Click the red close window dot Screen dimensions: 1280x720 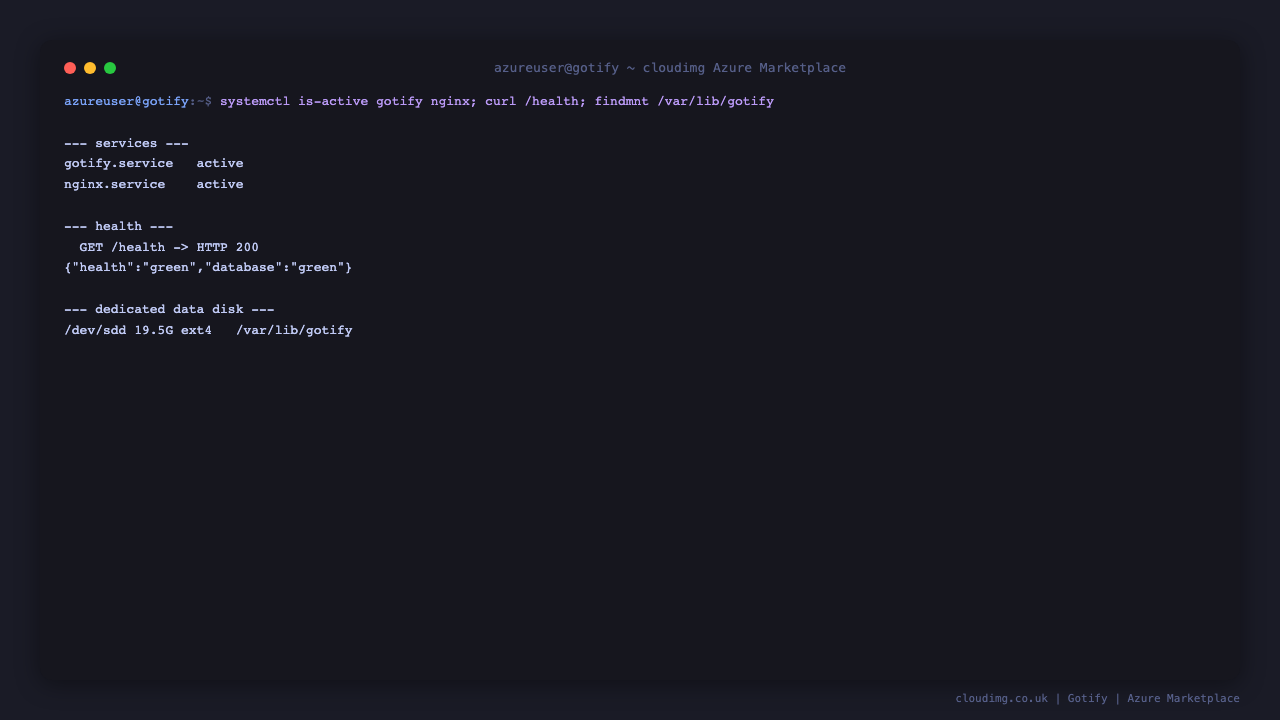click(70, 68)
